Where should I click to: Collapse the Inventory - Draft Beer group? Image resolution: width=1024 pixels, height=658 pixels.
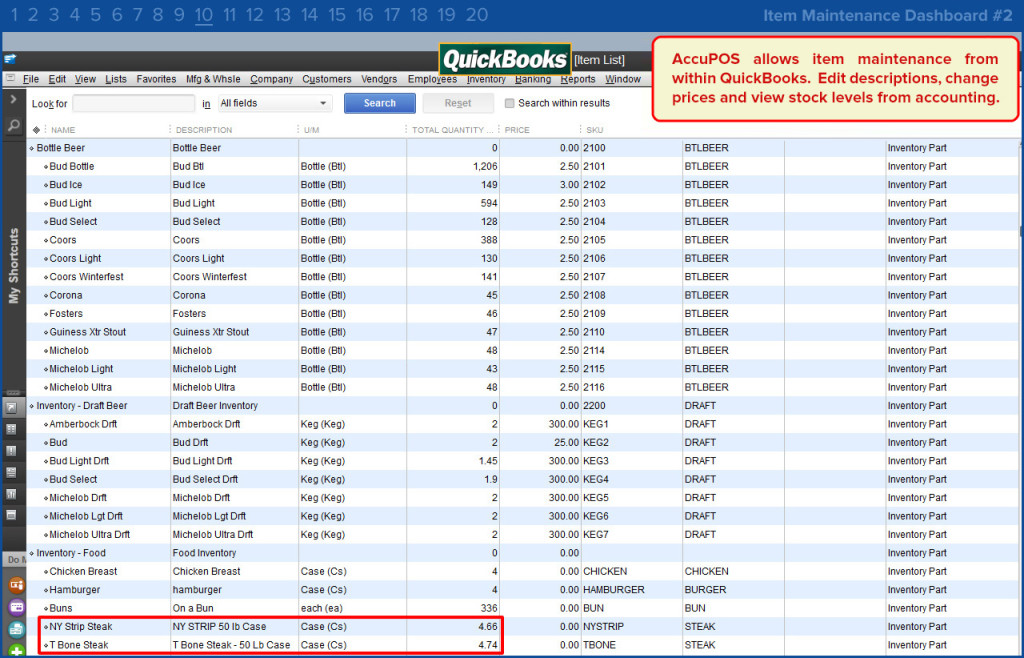coord(32,406)
